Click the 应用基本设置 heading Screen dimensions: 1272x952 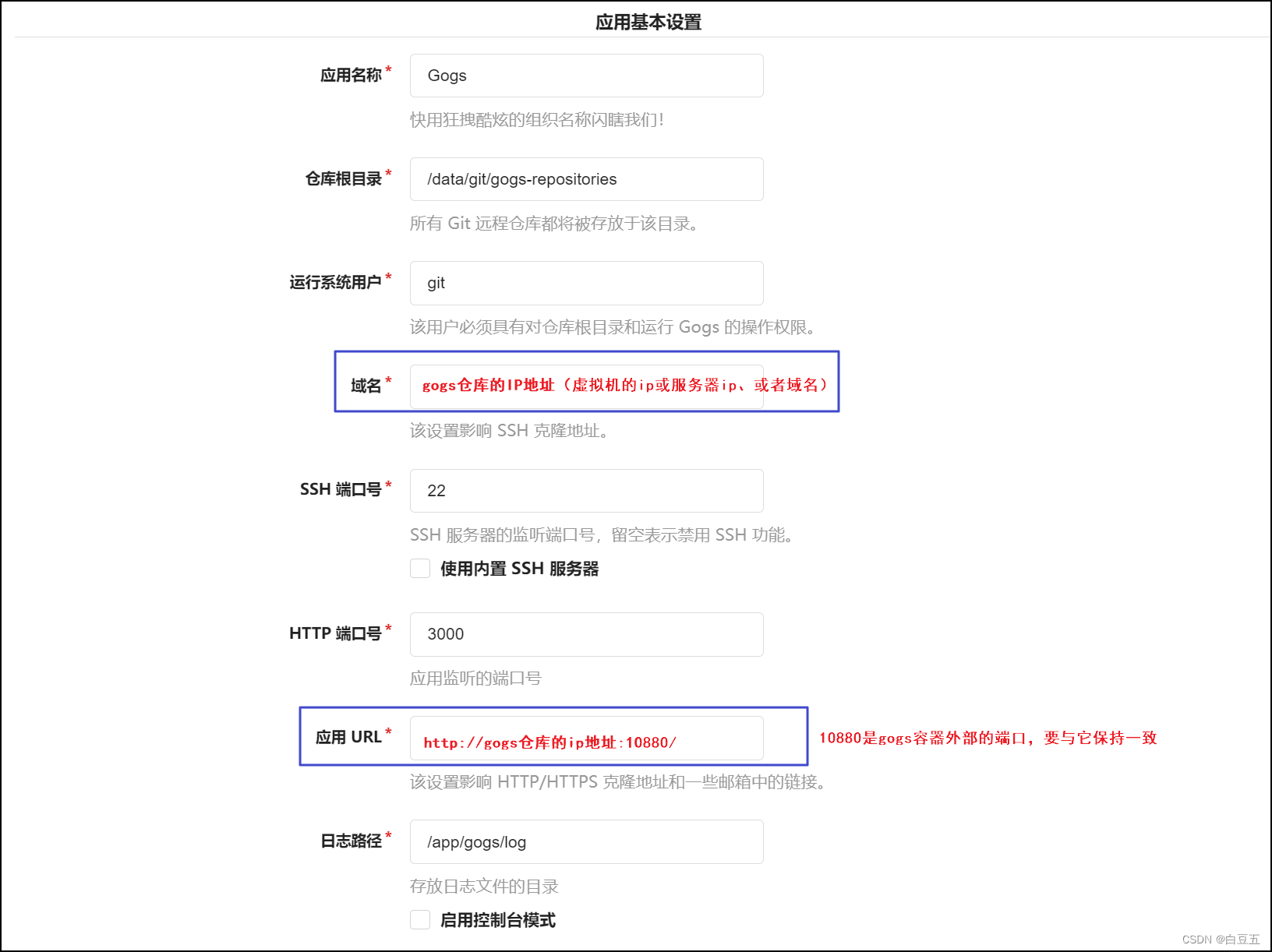click(648, 23)
